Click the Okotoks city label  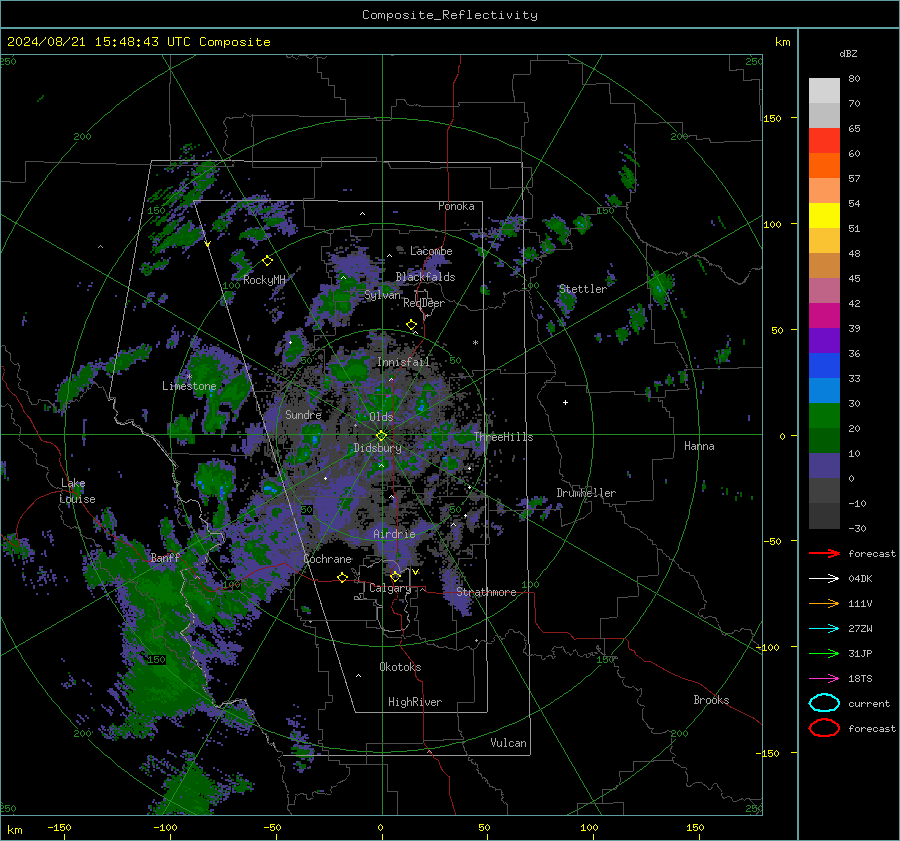pos(400,667)
